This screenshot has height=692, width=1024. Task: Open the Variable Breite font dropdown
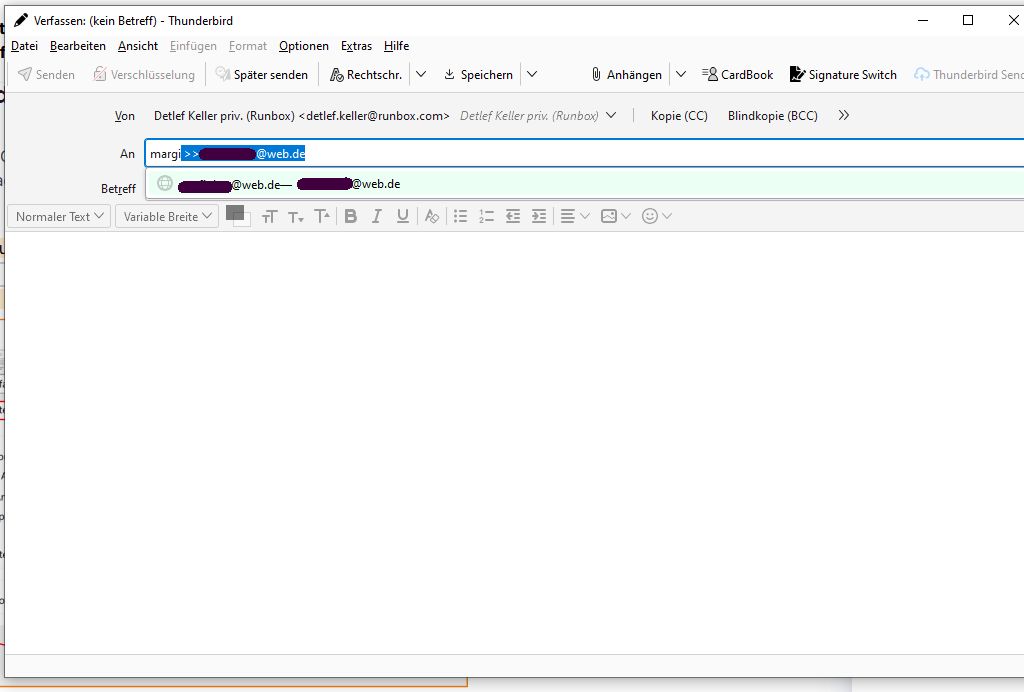(167, 216)
